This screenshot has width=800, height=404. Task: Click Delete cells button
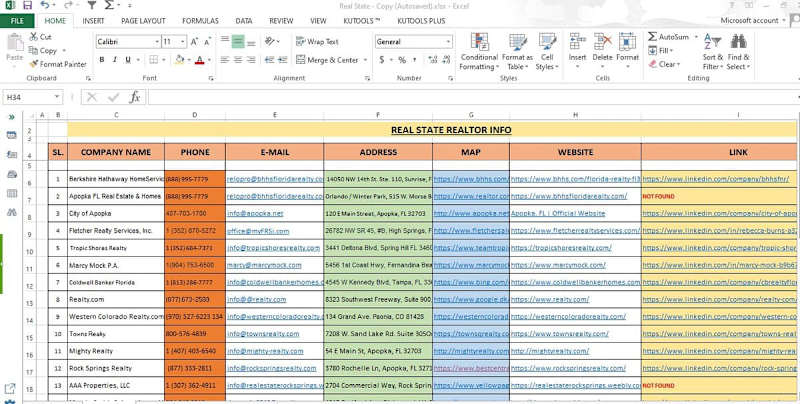pos(603,52)
